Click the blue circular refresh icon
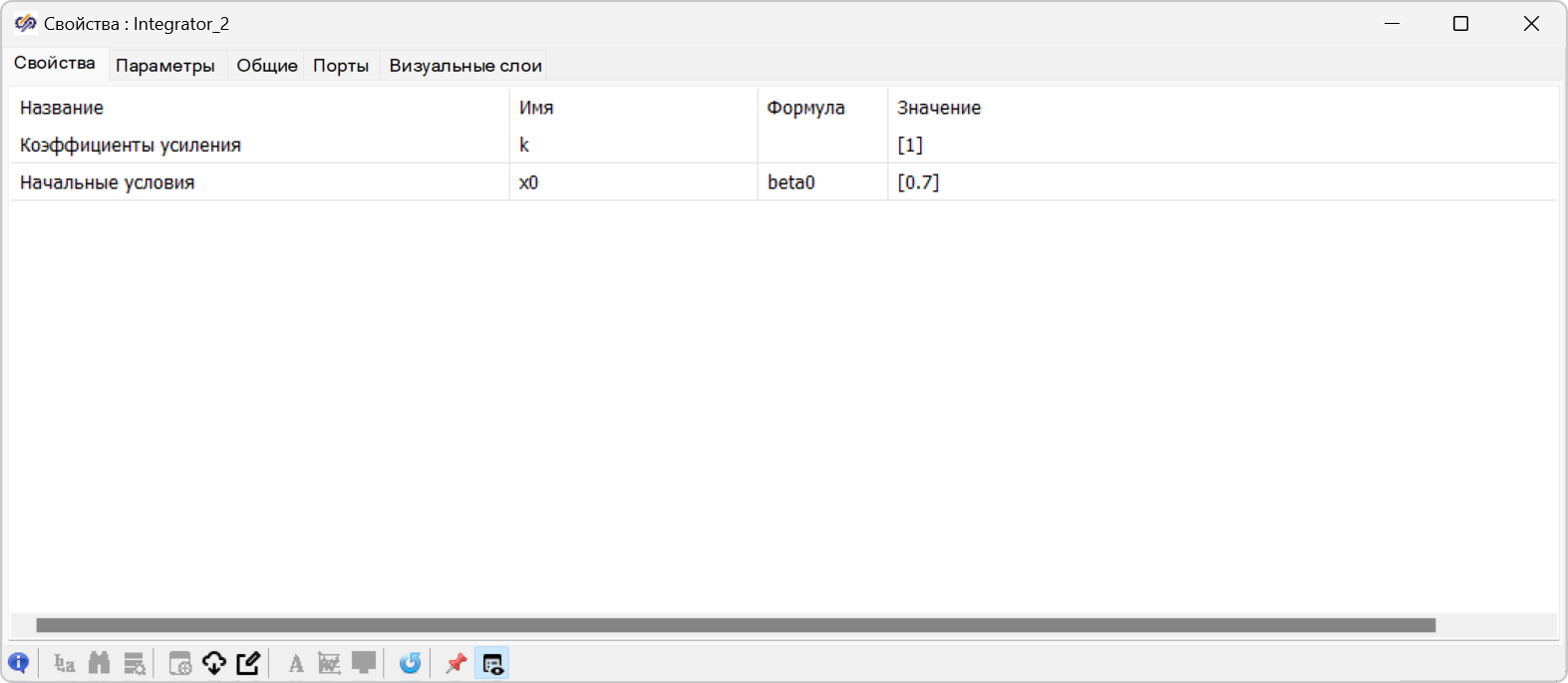 [410, 663]
